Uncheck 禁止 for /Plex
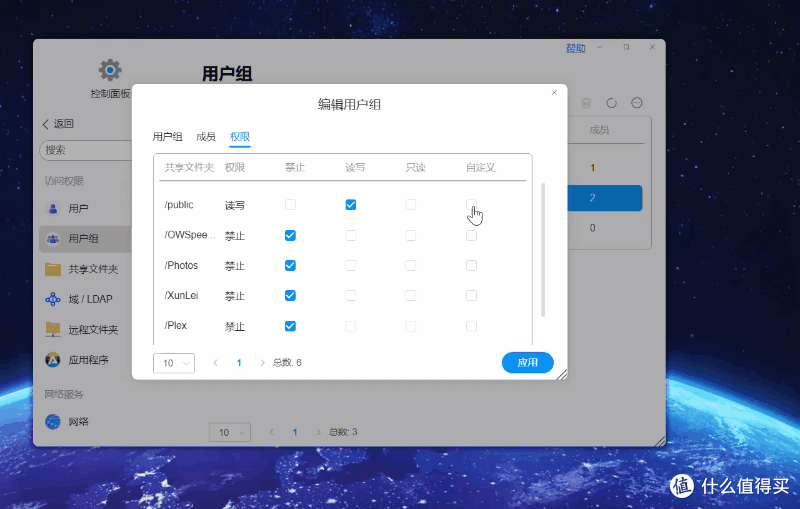The width and height of the screenshot is (800, 509). (290, 326)
